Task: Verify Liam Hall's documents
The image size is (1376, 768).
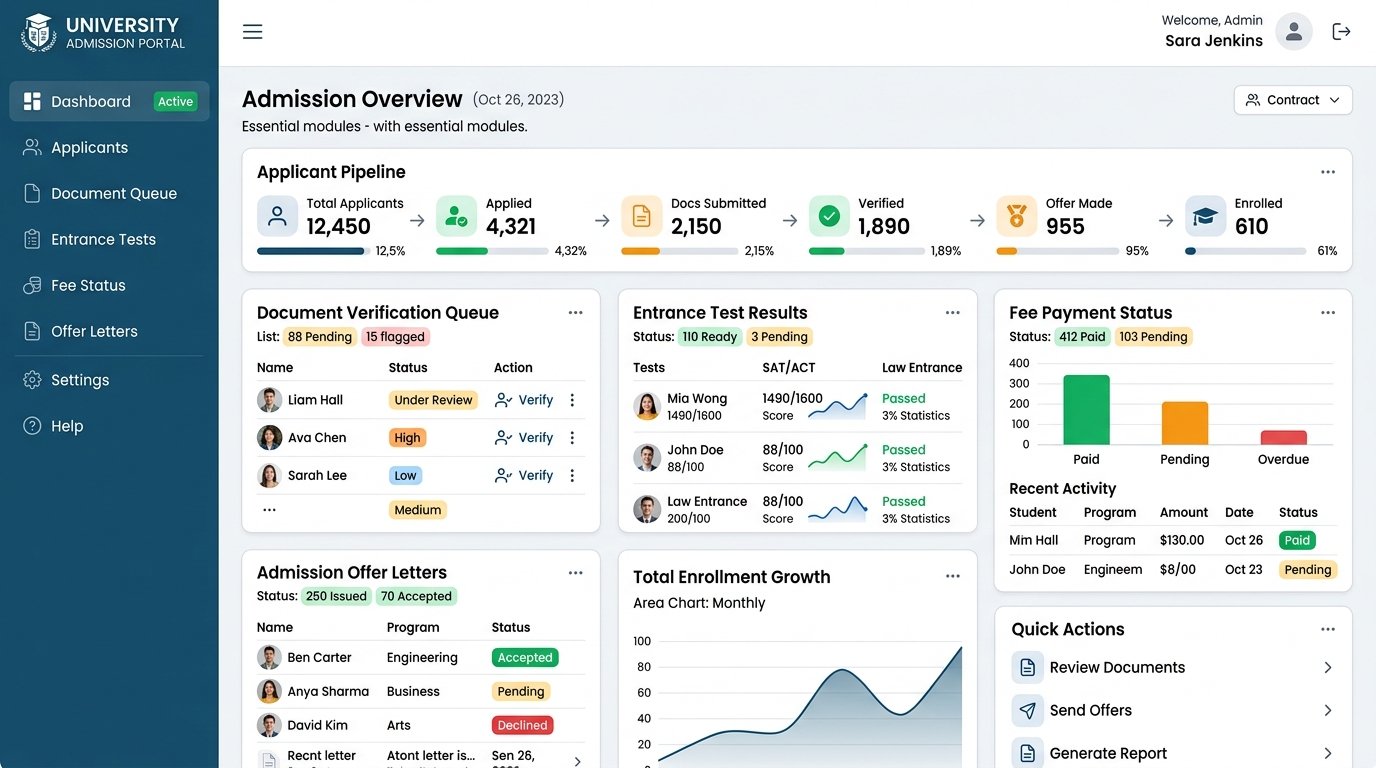Action: 524,400
